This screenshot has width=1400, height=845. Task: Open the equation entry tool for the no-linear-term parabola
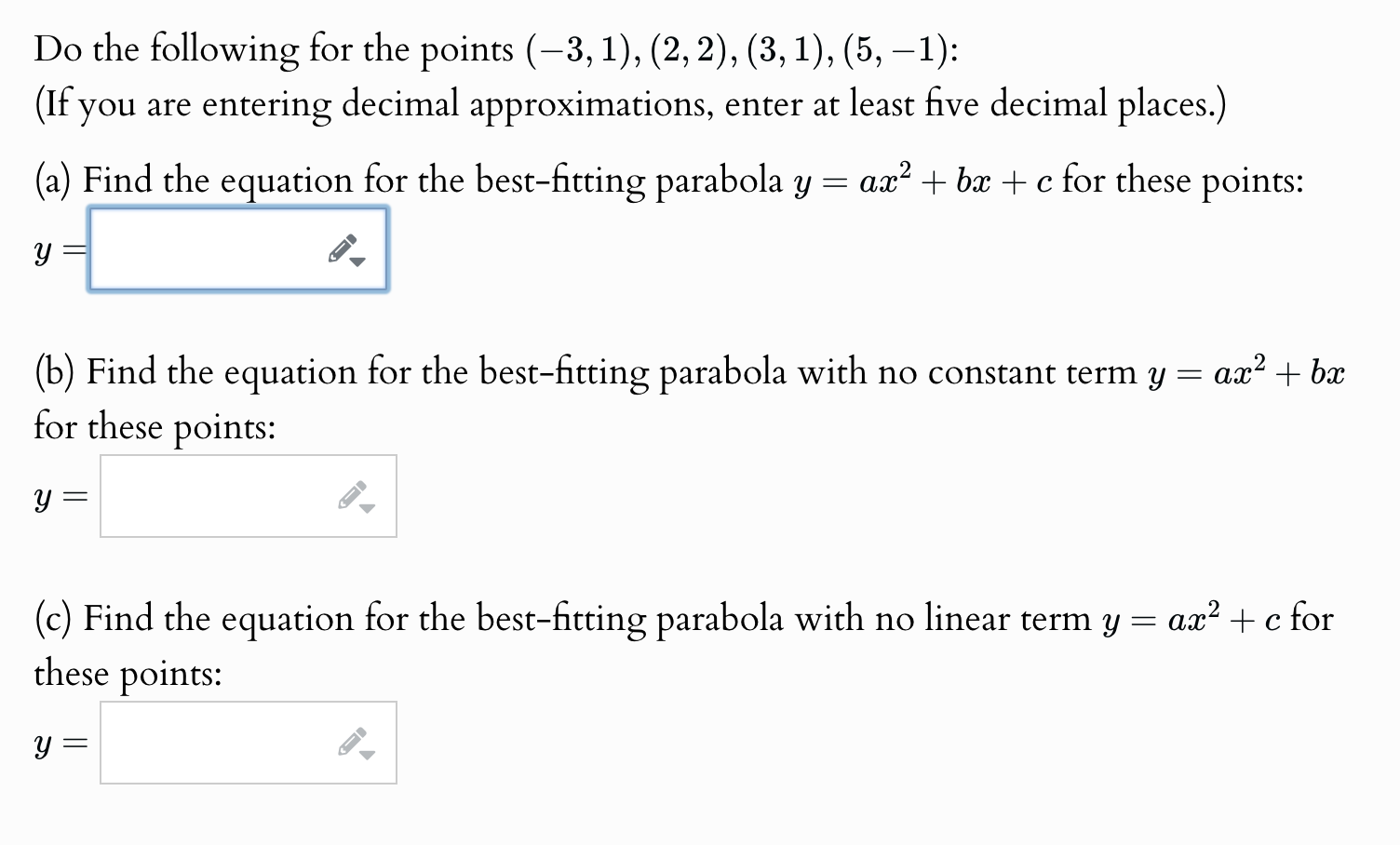point(350,743)
